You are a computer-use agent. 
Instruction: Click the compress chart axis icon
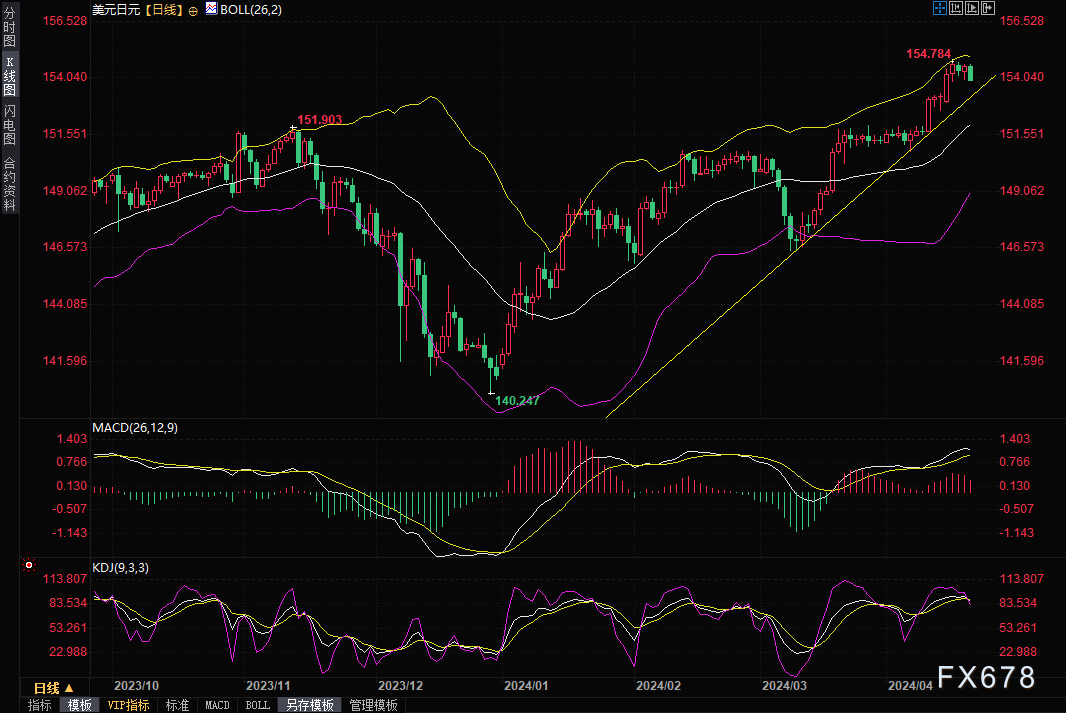point(956,8)
